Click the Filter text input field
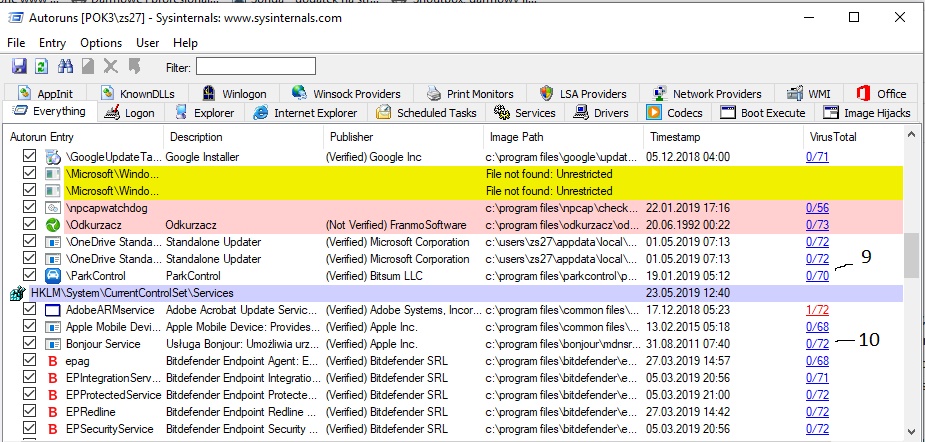The height and width of the screenshot is (442, 925). (256, 67)
